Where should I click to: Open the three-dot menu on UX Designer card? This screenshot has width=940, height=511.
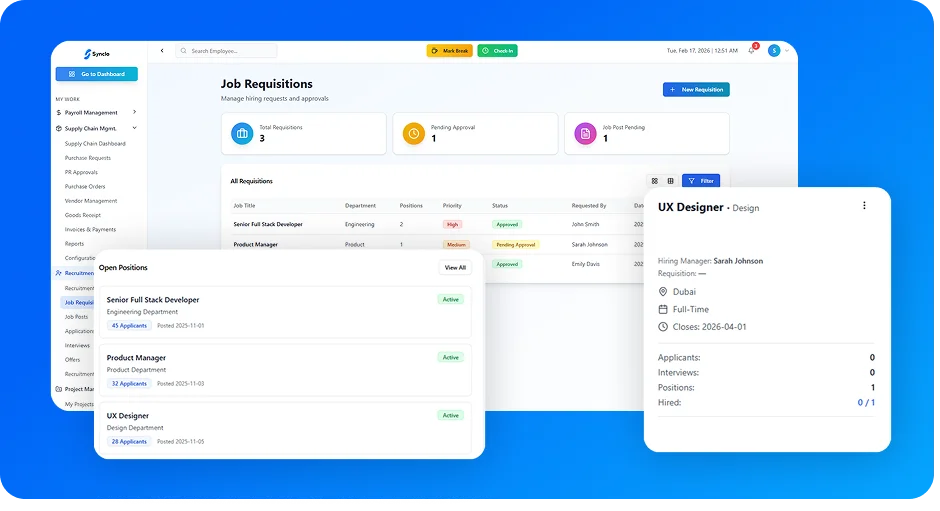tap(864, 206)
